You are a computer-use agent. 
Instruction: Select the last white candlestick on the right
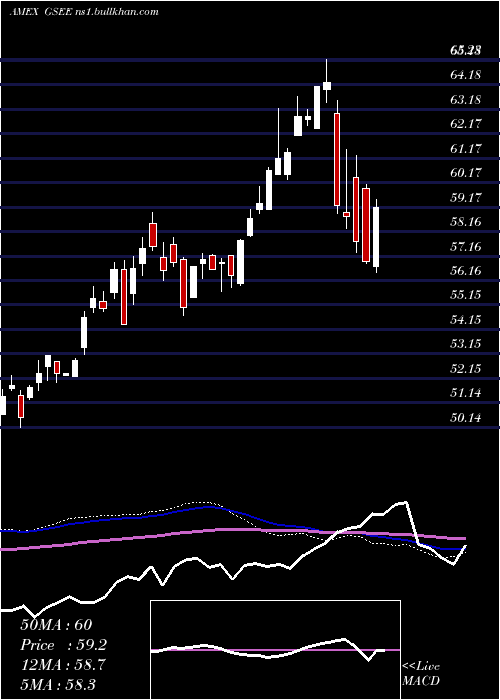pos(376,237)
